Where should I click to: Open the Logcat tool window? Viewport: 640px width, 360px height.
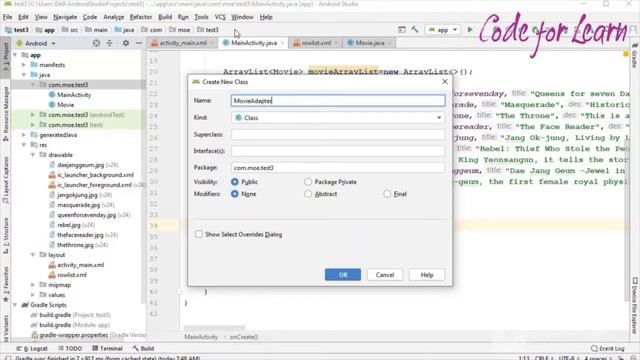point(32,349)
